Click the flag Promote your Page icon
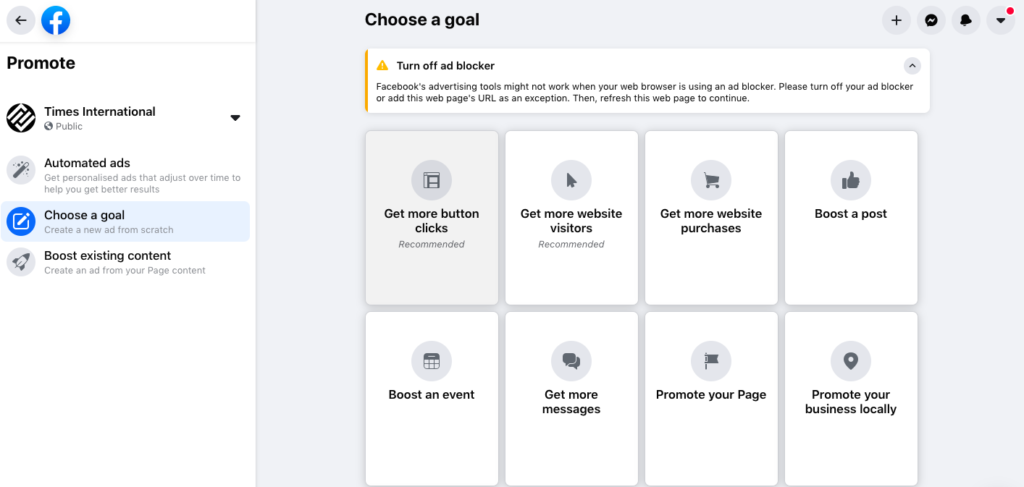The width and height of the screenshot is (1024, 487). pyautogui.click(x=711, y=361)
